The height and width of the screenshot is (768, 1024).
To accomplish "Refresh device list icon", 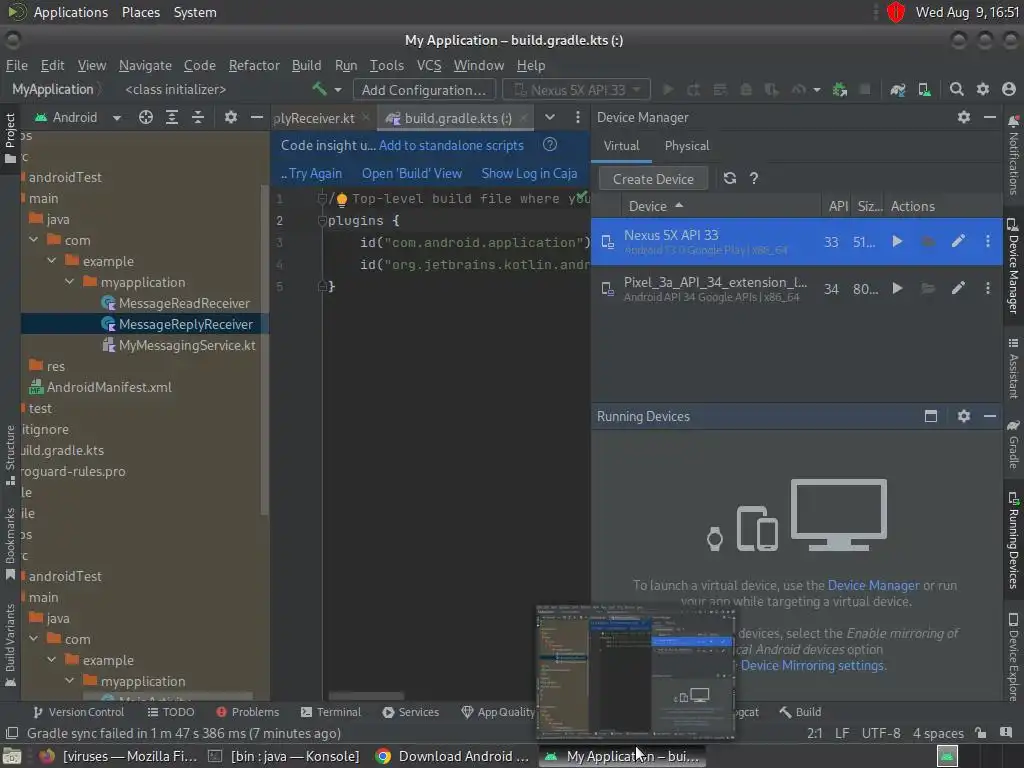I will pos(729,178).
